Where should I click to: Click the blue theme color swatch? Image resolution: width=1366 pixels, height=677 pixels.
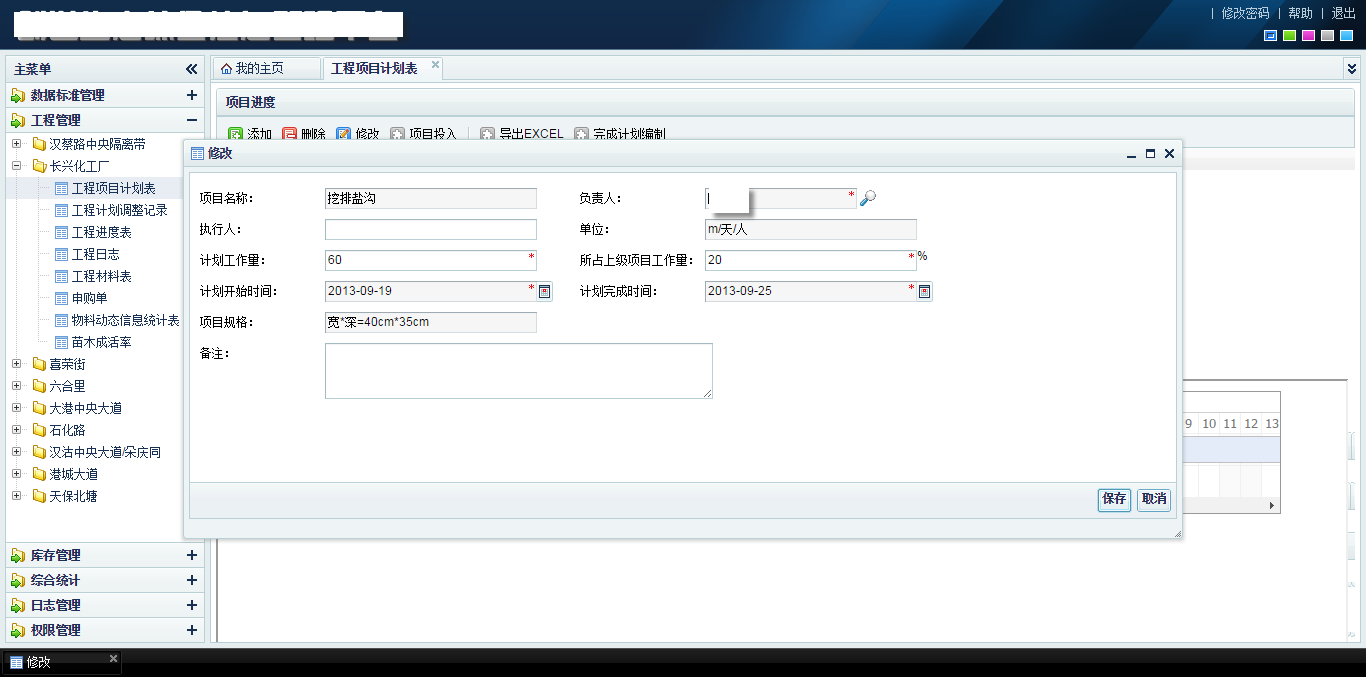click(x=1271, y=36)
